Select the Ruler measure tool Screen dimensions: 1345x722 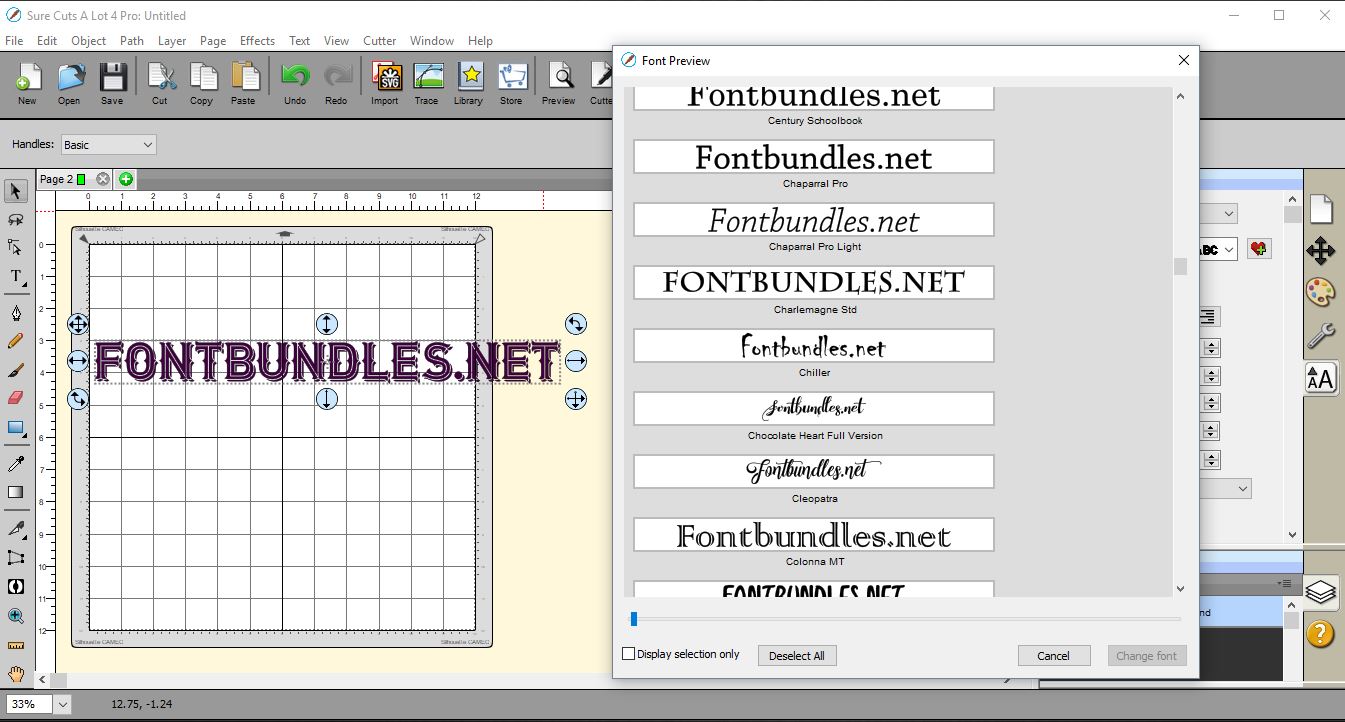pyautogui.click(x=16, y=645)
